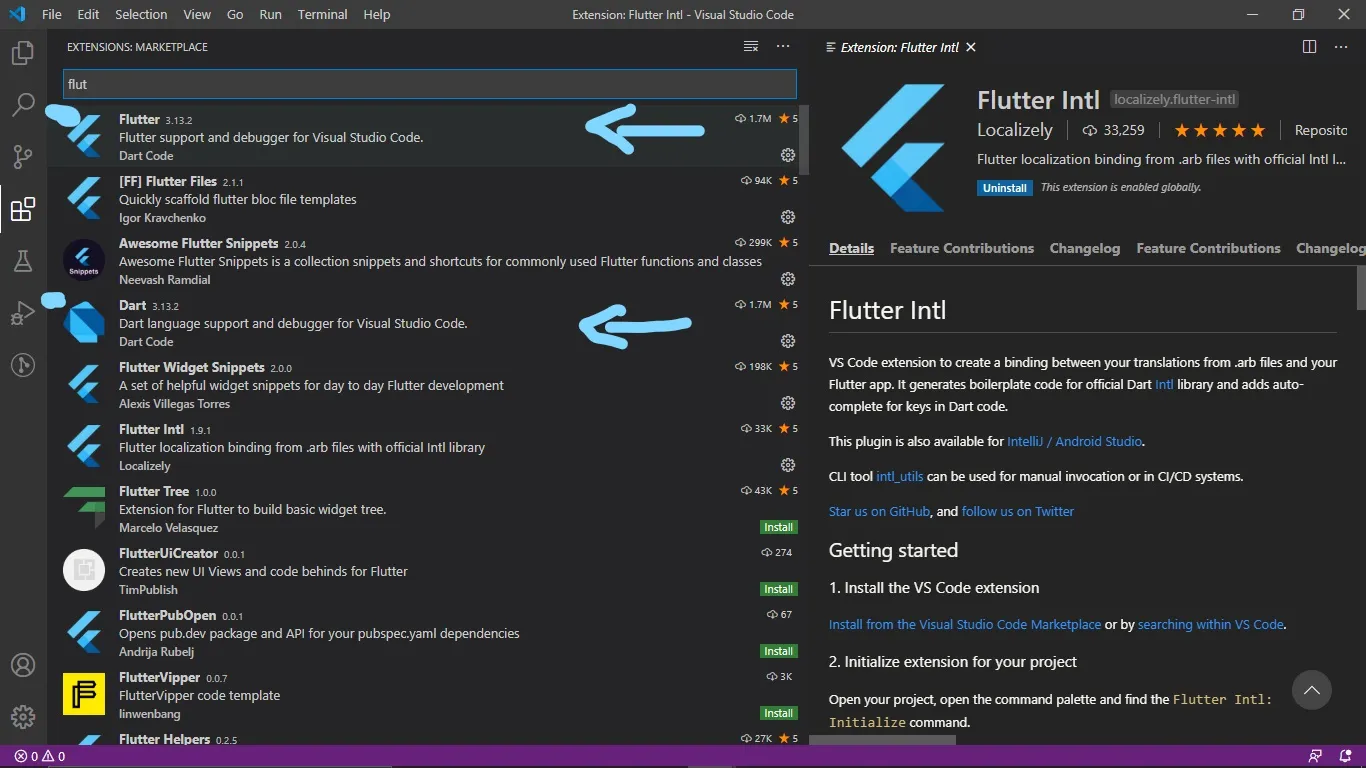Select the '[FF] Flutter Files' extension name
This screenshot has height=768, width=1366.
[168, 181]
